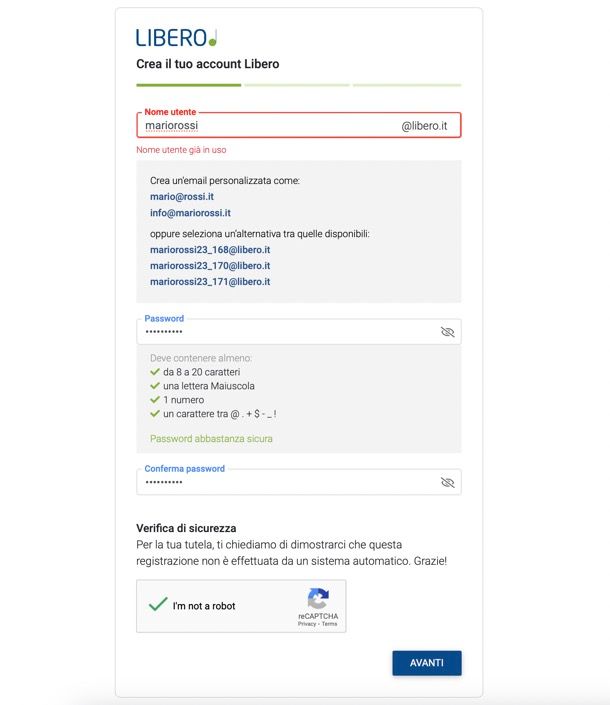This screenshot has height=705, width=610.
Task: Click the second progress step bar
Action: [297, 85]
